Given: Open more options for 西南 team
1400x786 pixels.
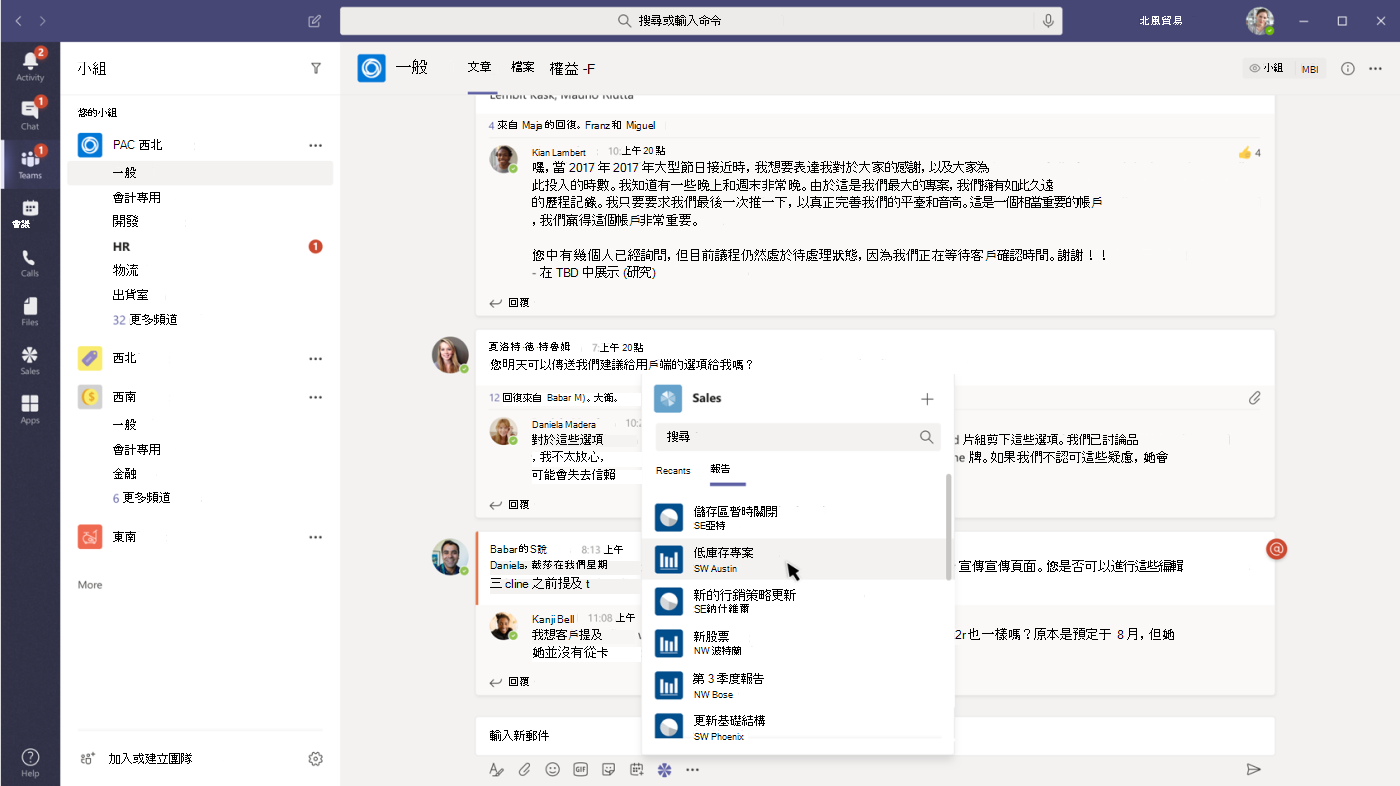Looking at the screenshot, I should pyautogui.click(x=316, y=397).
